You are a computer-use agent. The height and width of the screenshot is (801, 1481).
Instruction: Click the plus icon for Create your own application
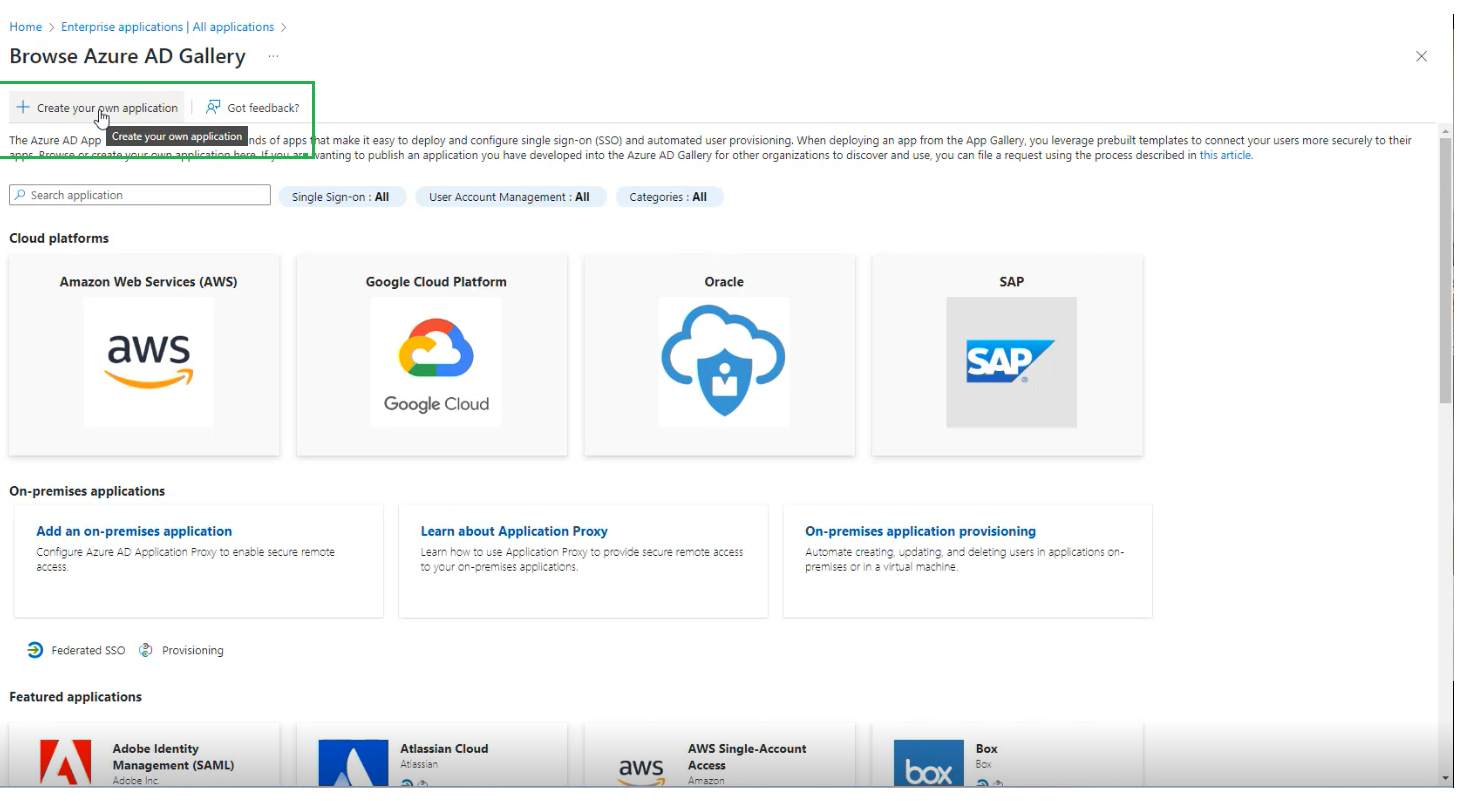pos(23,108)
